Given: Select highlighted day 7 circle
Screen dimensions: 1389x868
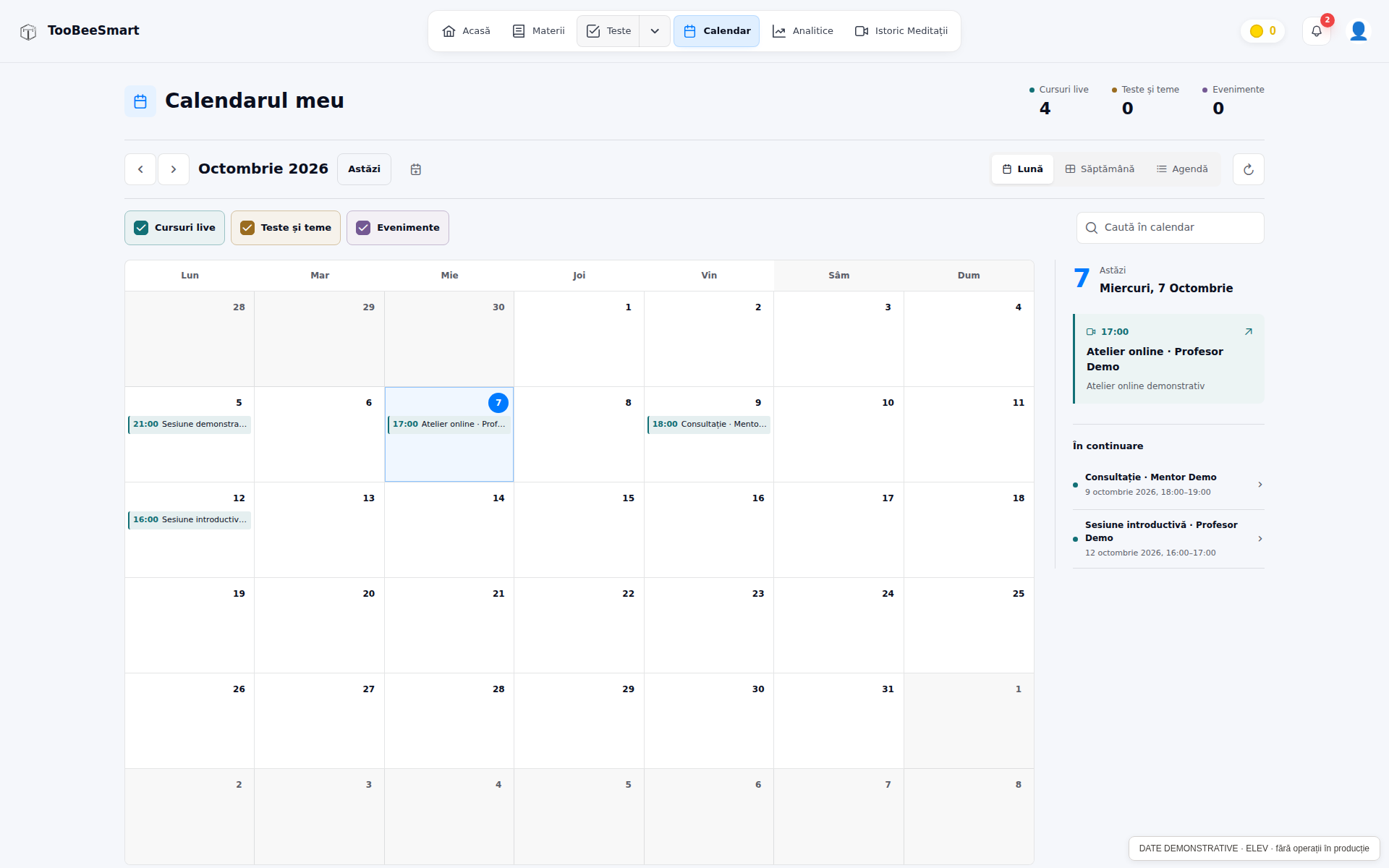Looking at the screenshot, I should 498,403.
